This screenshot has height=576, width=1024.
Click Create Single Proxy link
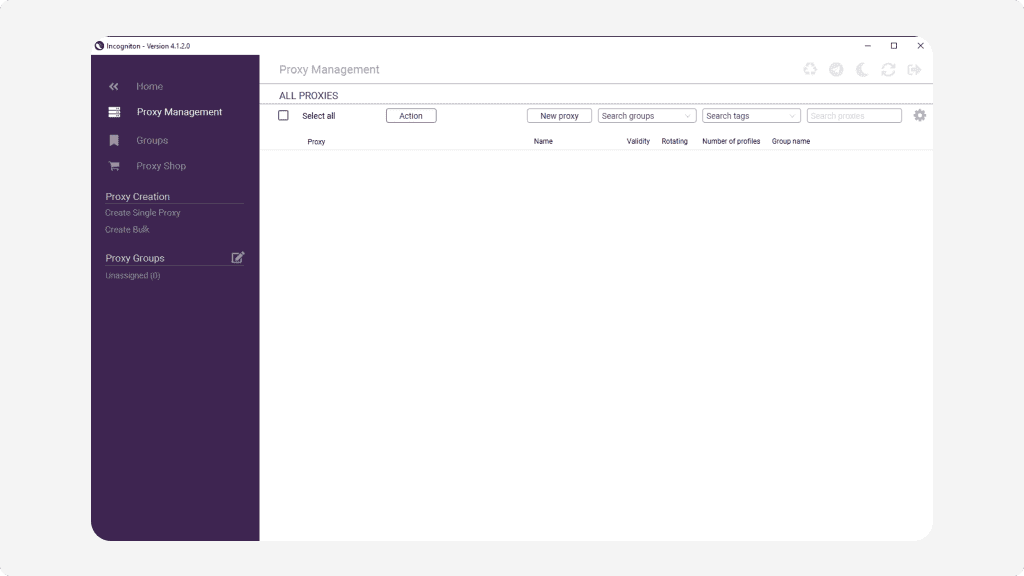[x=143, y=213]
